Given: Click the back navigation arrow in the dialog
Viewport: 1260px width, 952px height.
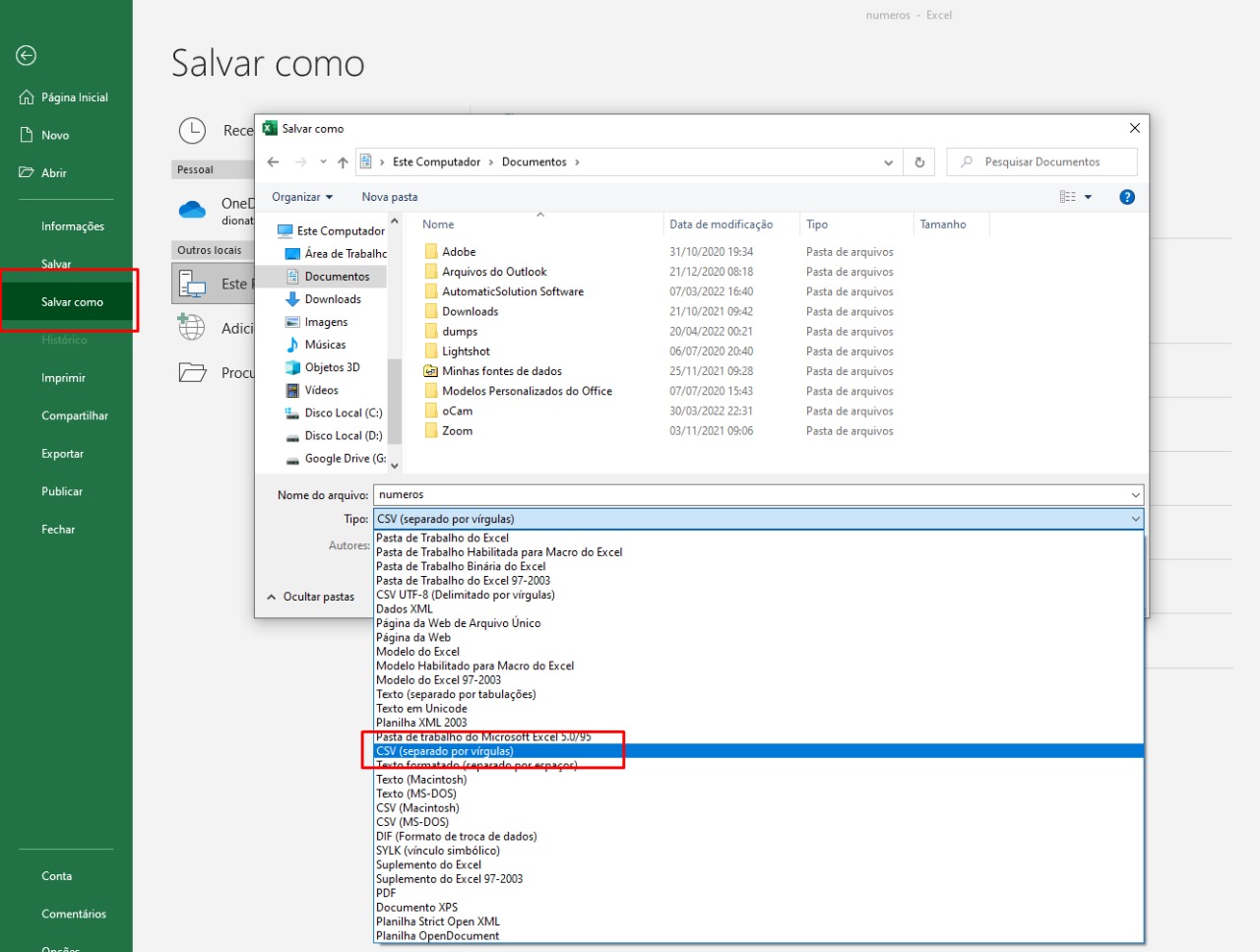Looking at the screenshot, I should pos(273,161).
